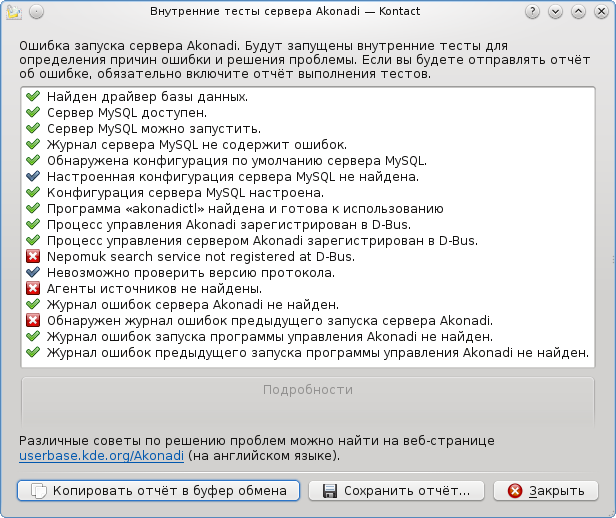Click blue check icon beside 'Невозможно проверить версию протокола'
Viewport: 616px width, 518px height.
[33, 272]
